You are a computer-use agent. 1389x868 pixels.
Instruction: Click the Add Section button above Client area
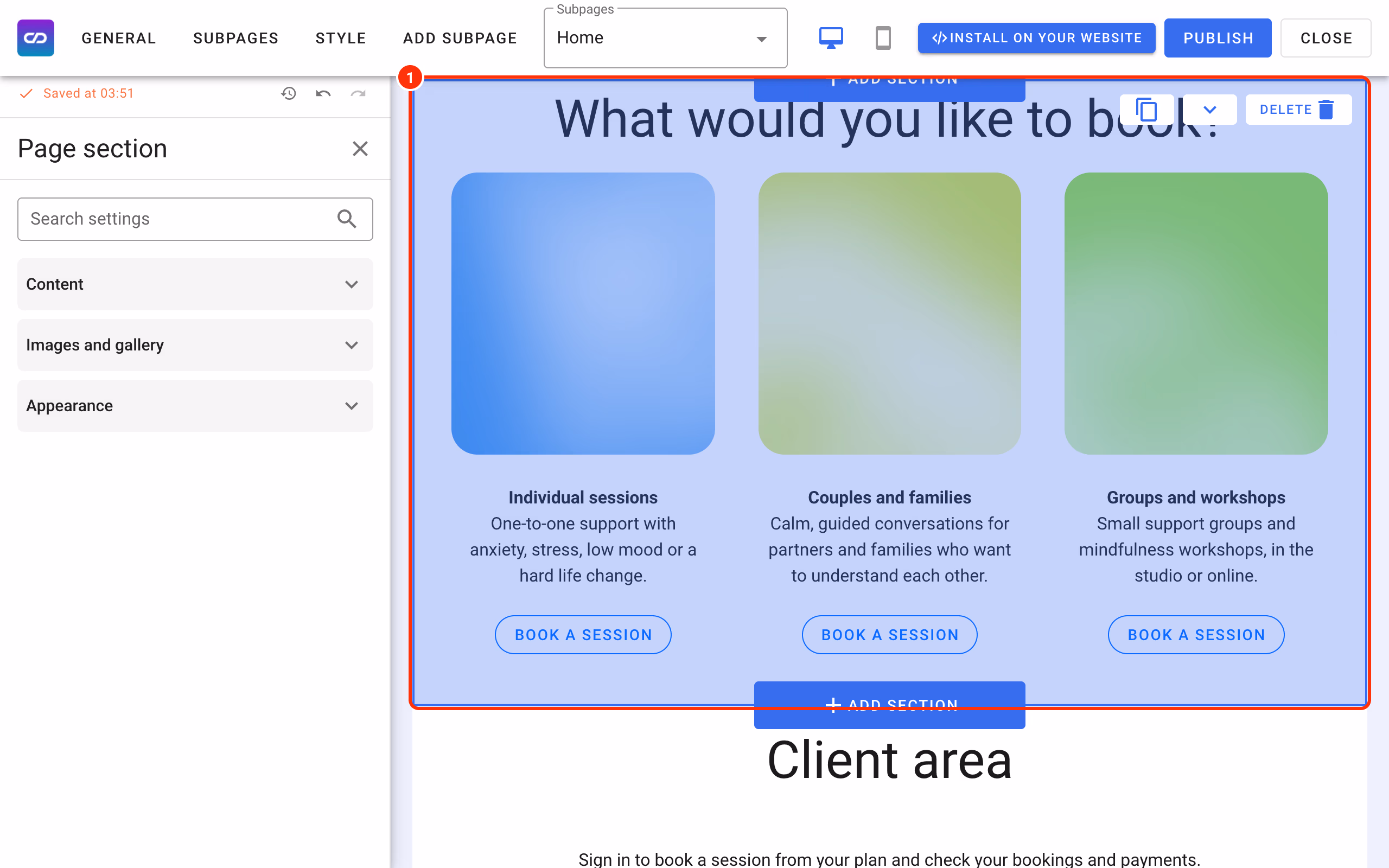(x=890, y=705)
